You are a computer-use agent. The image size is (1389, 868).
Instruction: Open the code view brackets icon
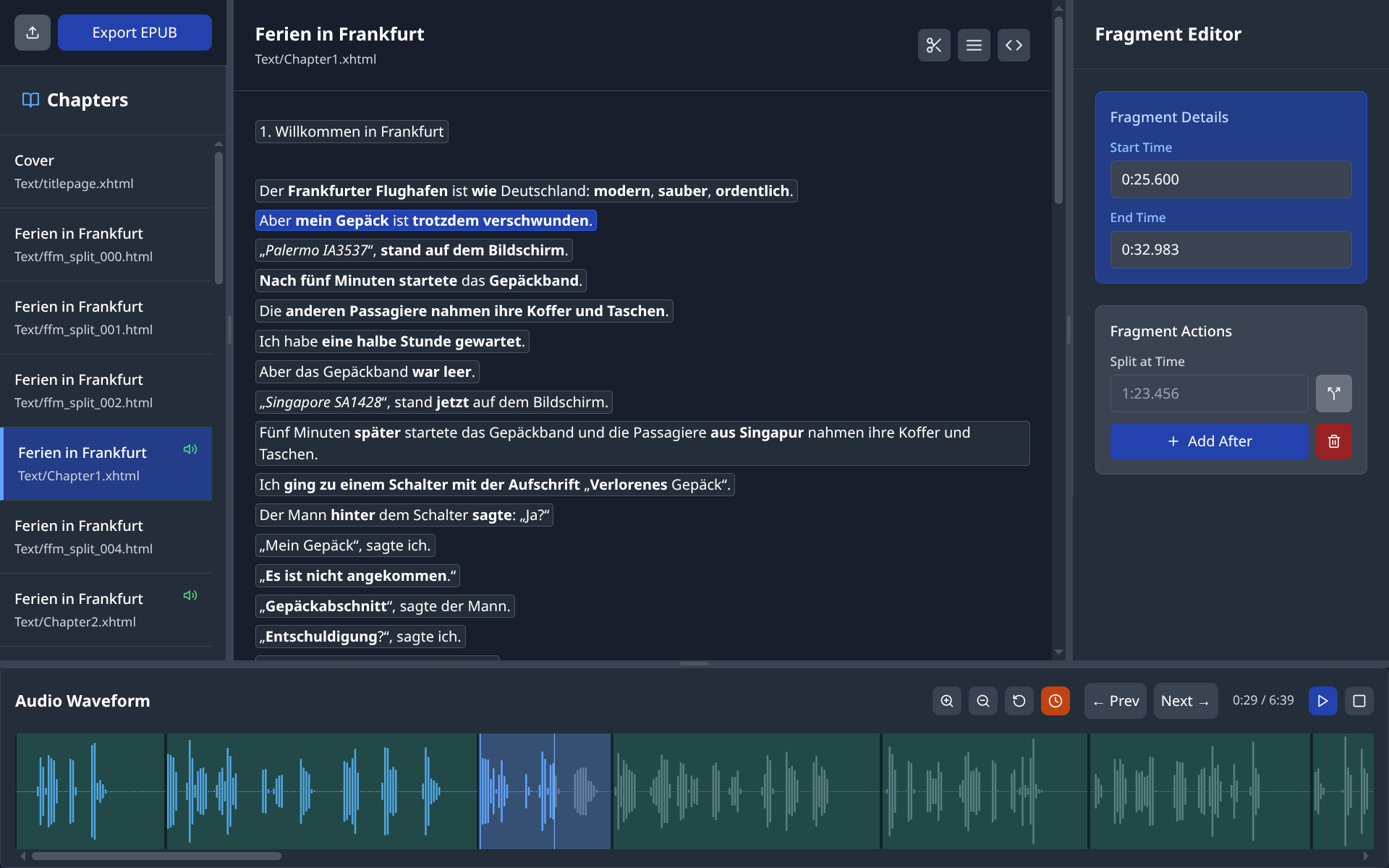pos(1014,46)
